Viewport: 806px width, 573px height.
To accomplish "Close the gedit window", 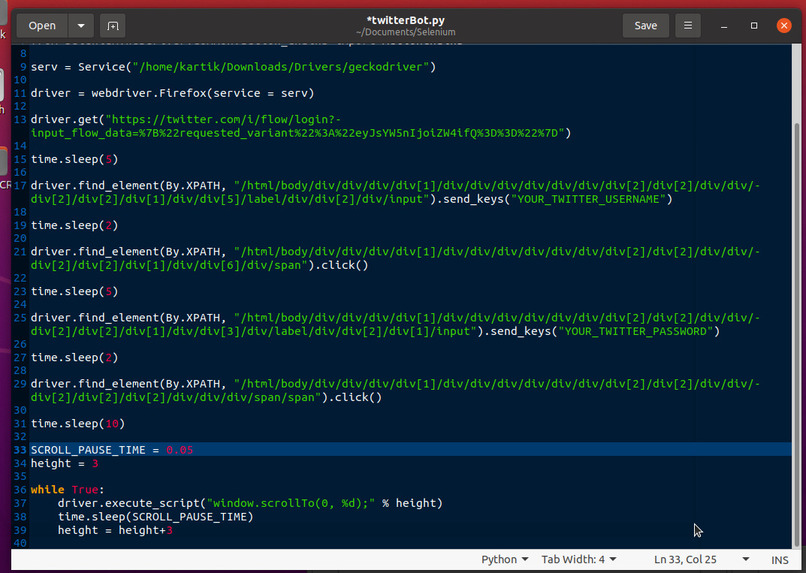I will 784,26.
